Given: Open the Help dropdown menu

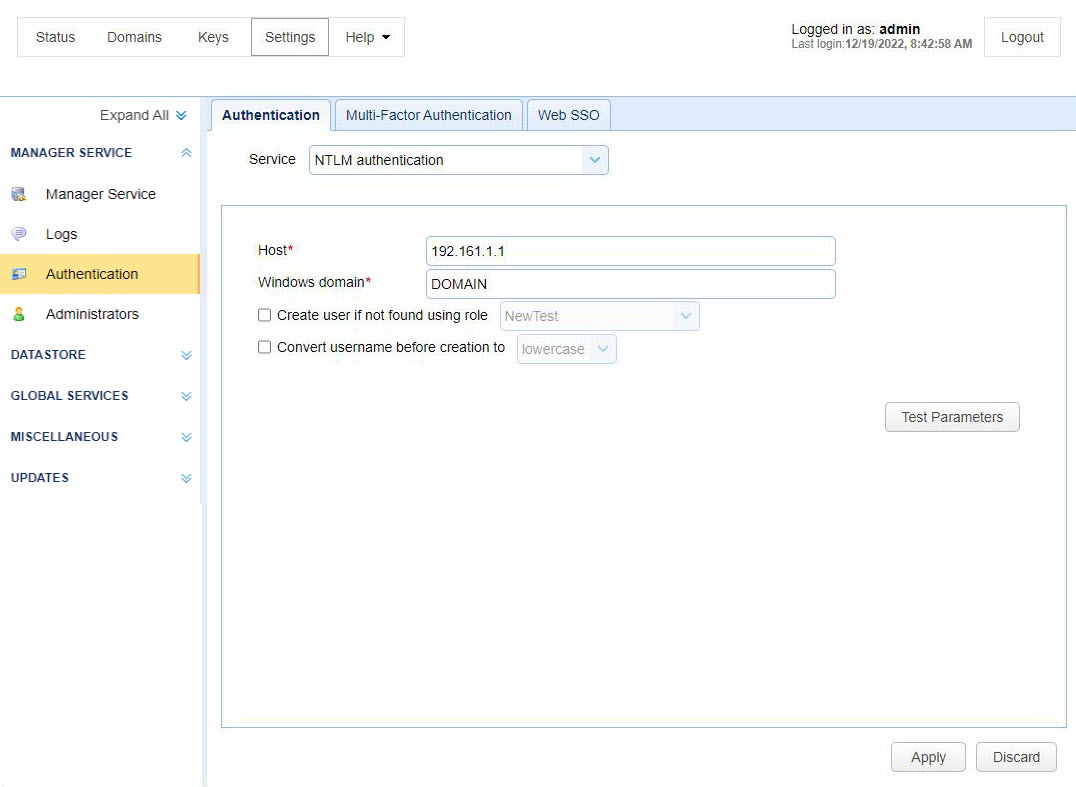Looking at the screenshot, I should tap(367, 37).
